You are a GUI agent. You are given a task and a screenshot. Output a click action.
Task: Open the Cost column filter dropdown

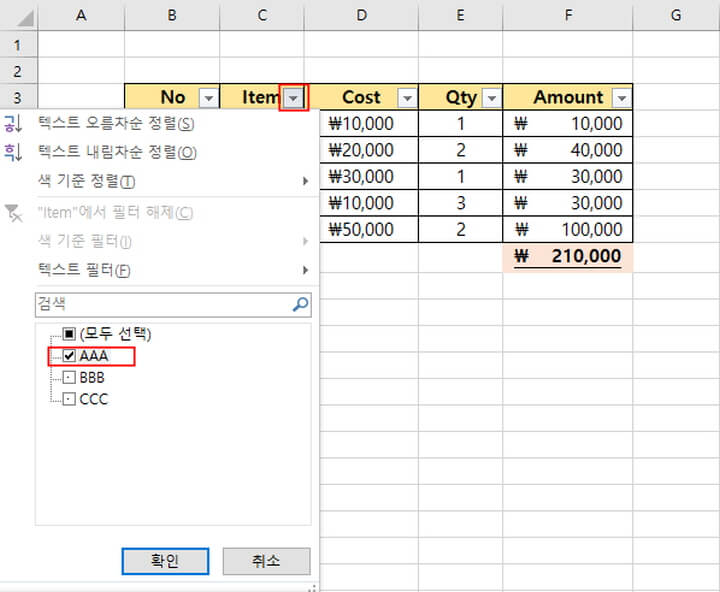coord(407,98)
